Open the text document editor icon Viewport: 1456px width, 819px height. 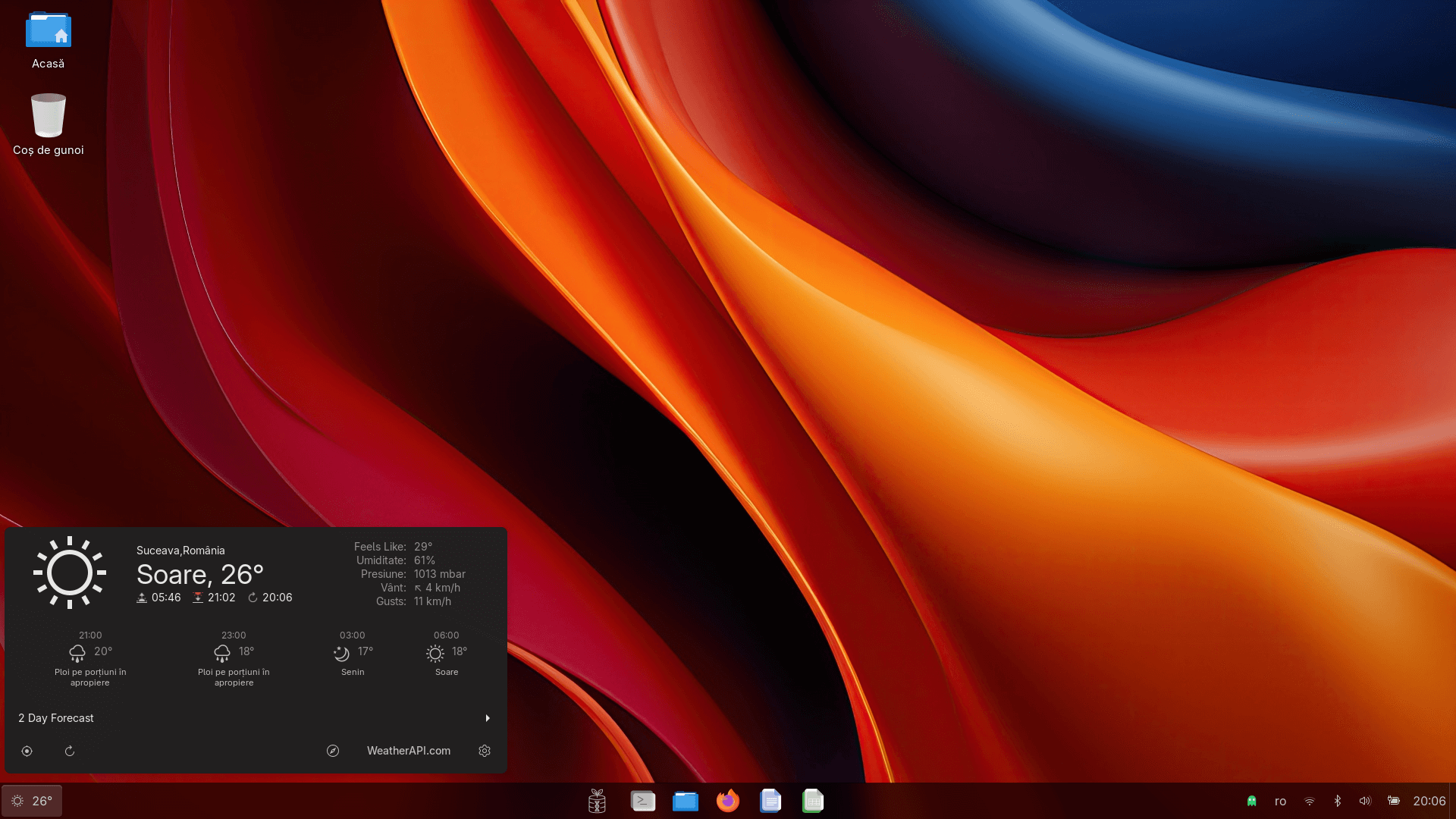(770, 801)
